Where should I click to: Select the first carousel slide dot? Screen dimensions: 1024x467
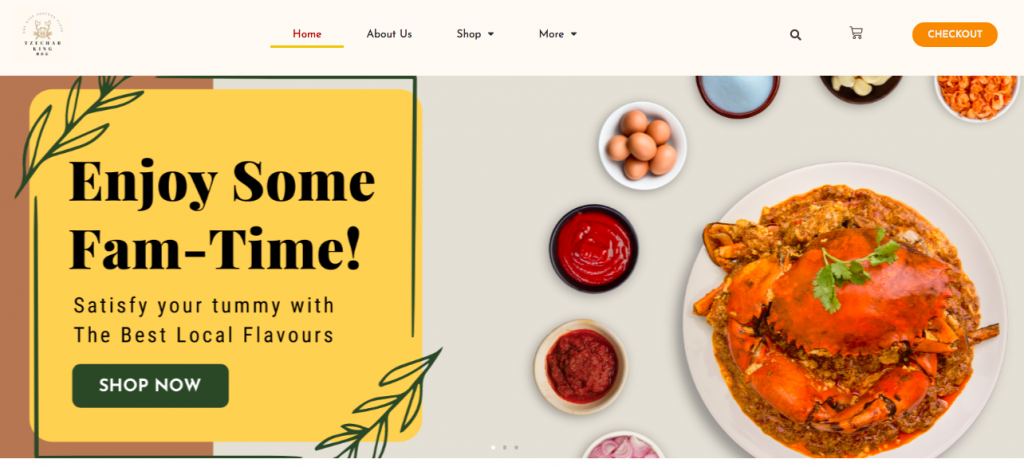pos(493,447)
